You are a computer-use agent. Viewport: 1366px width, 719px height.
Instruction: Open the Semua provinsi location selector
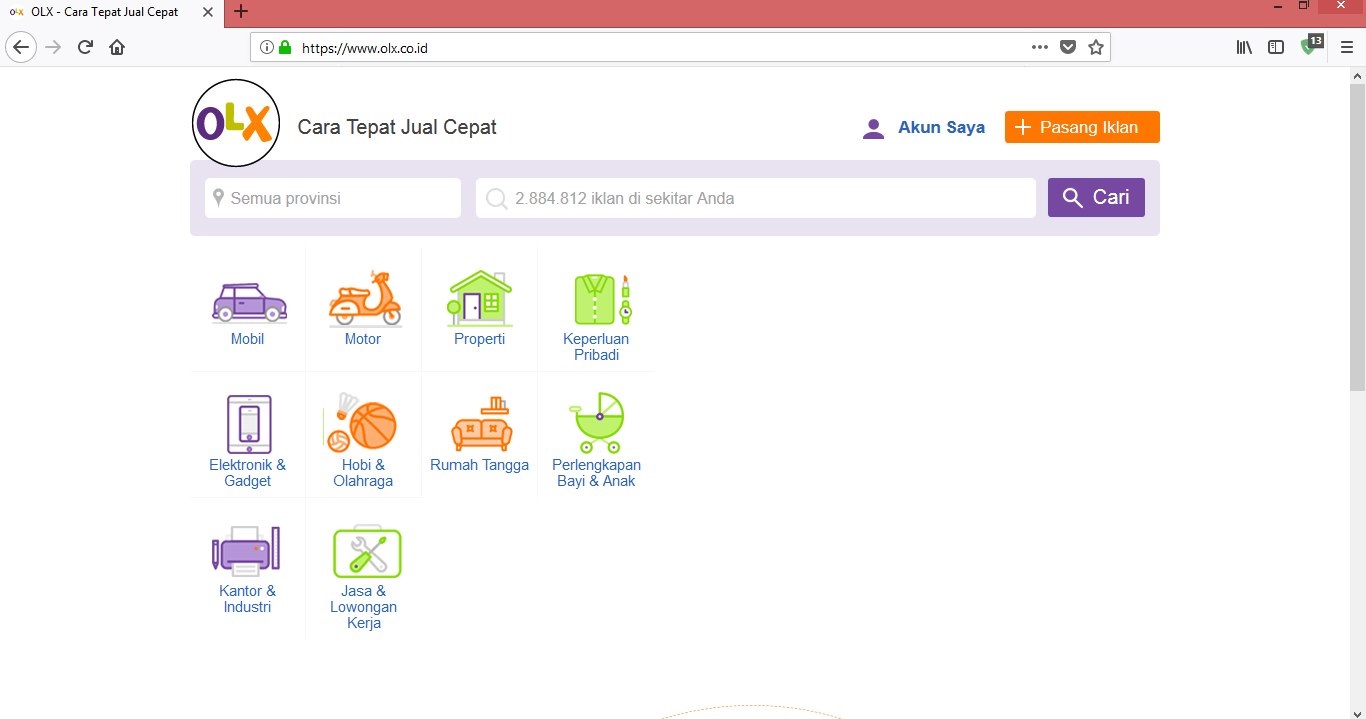pos(333,198)
